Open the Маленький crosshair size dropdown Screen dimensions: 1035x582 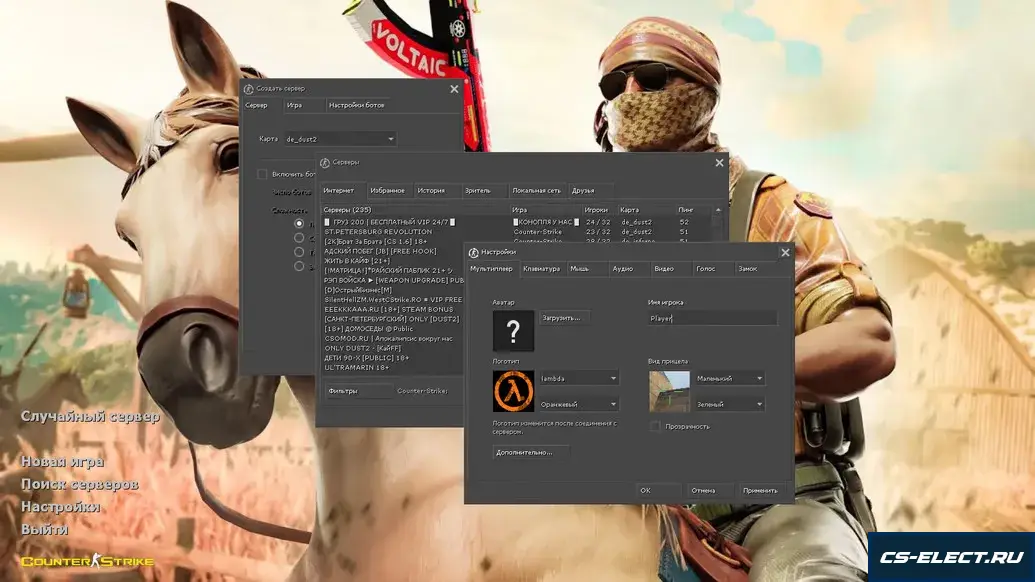coord(730,378)
